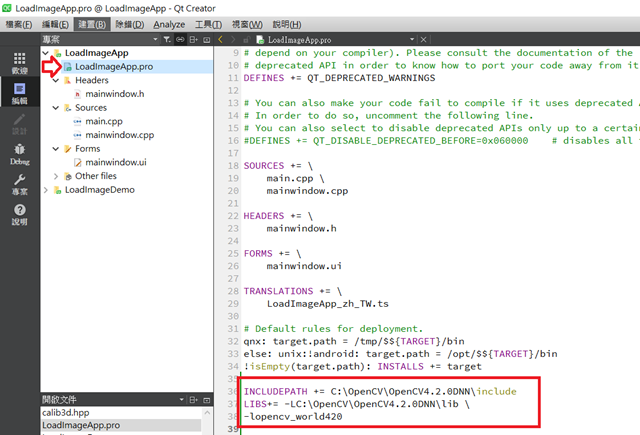Open the project view selector dropdown
640x435 pixels.
coord(155,39)
